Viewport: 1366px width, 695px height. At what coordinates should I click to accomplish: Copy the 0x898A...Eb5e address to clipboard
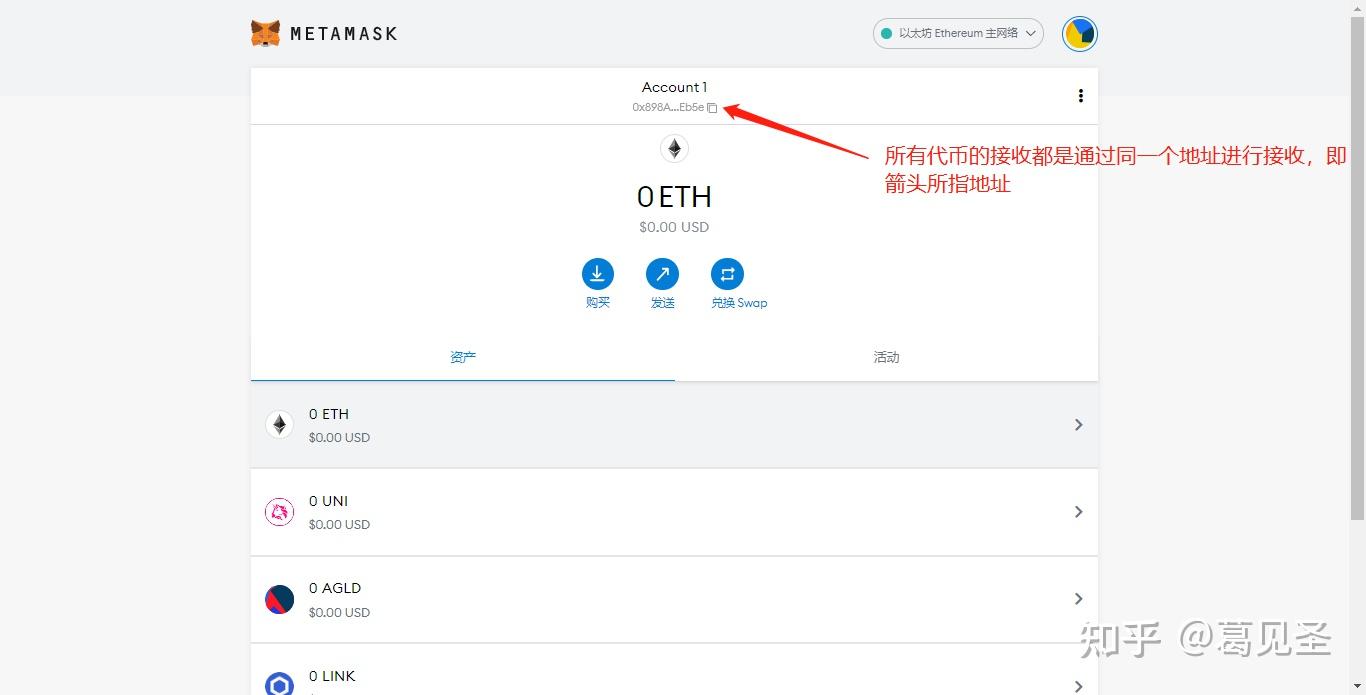click(712, 108)
